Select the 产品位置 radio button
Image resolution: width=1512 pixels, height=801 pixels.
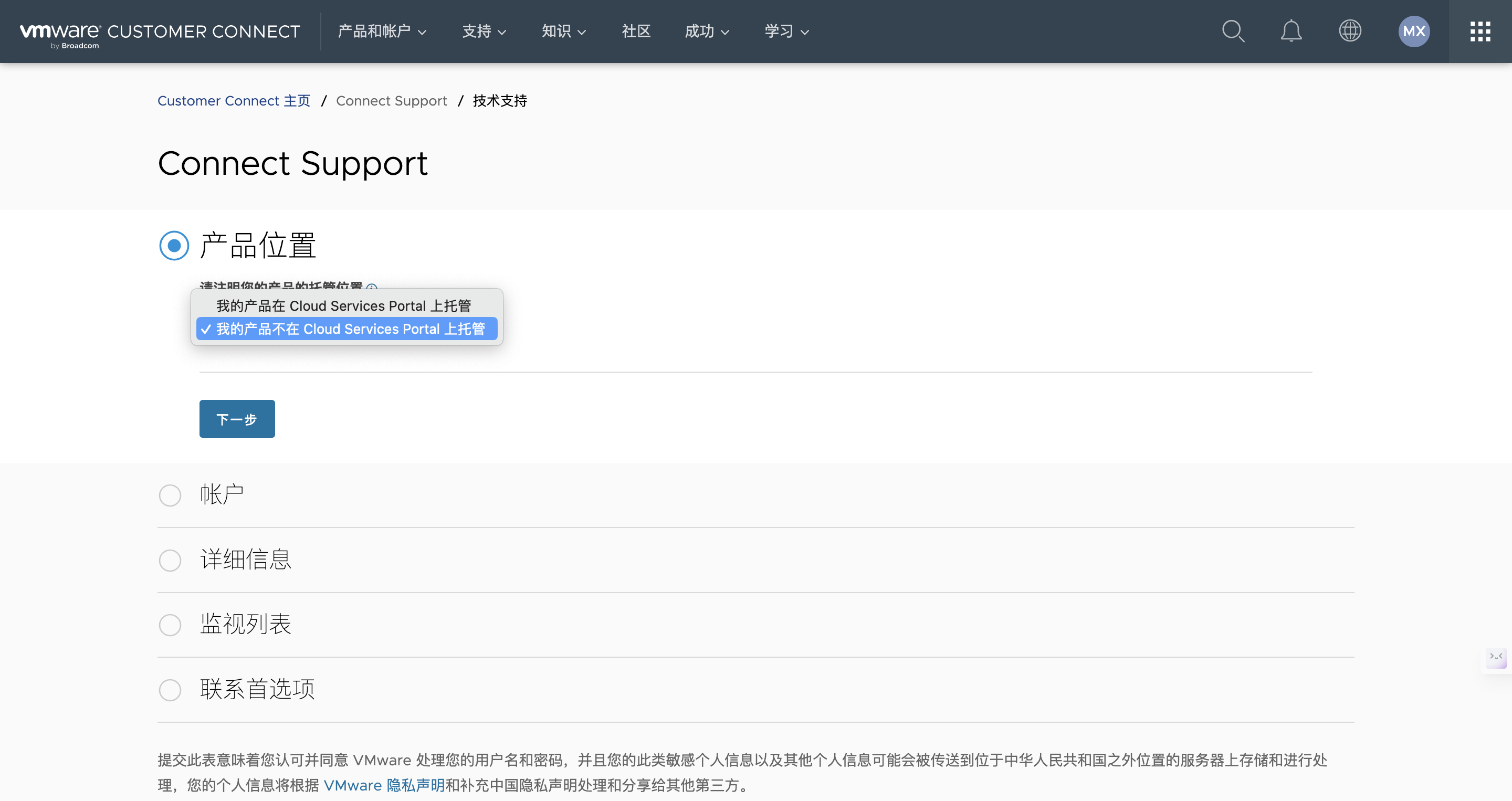tap(174, 245)
